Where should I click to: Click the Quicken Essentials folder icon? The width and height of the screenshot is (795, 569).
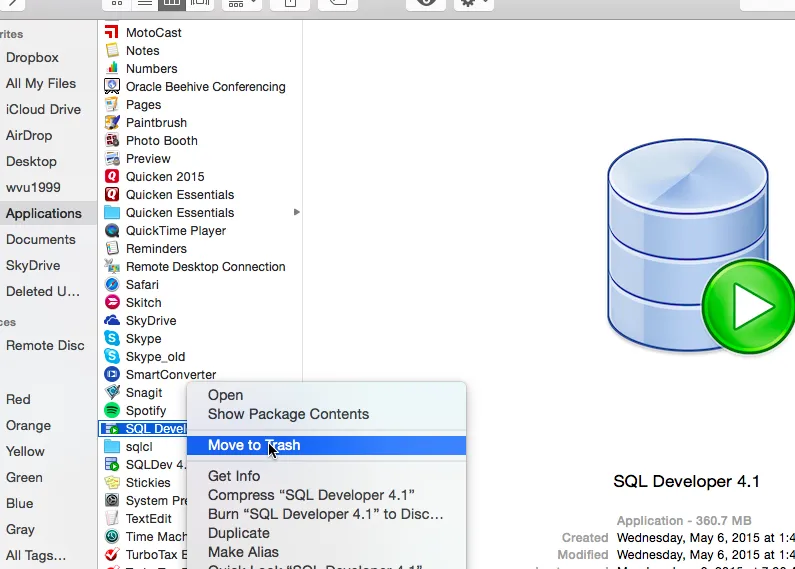point(112,212)
